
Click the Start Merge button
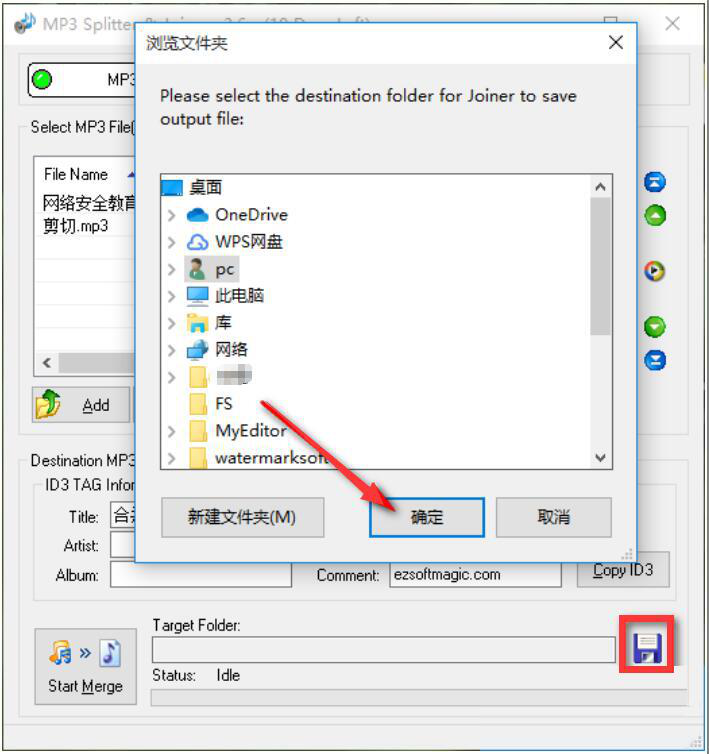(86, 666)
